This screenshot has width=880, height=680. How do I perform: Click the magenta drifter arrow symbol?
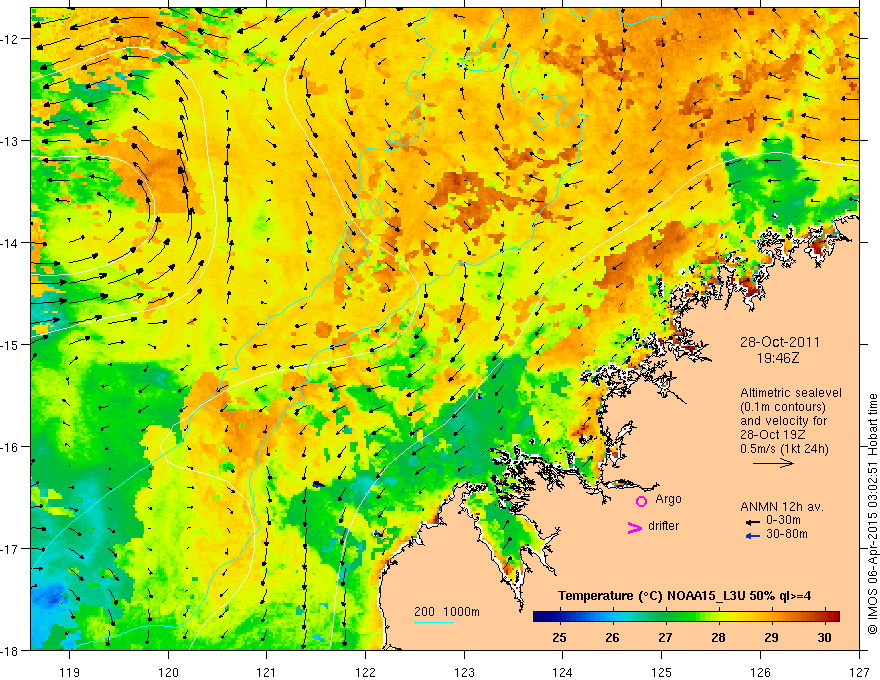[x=634, y=527]
